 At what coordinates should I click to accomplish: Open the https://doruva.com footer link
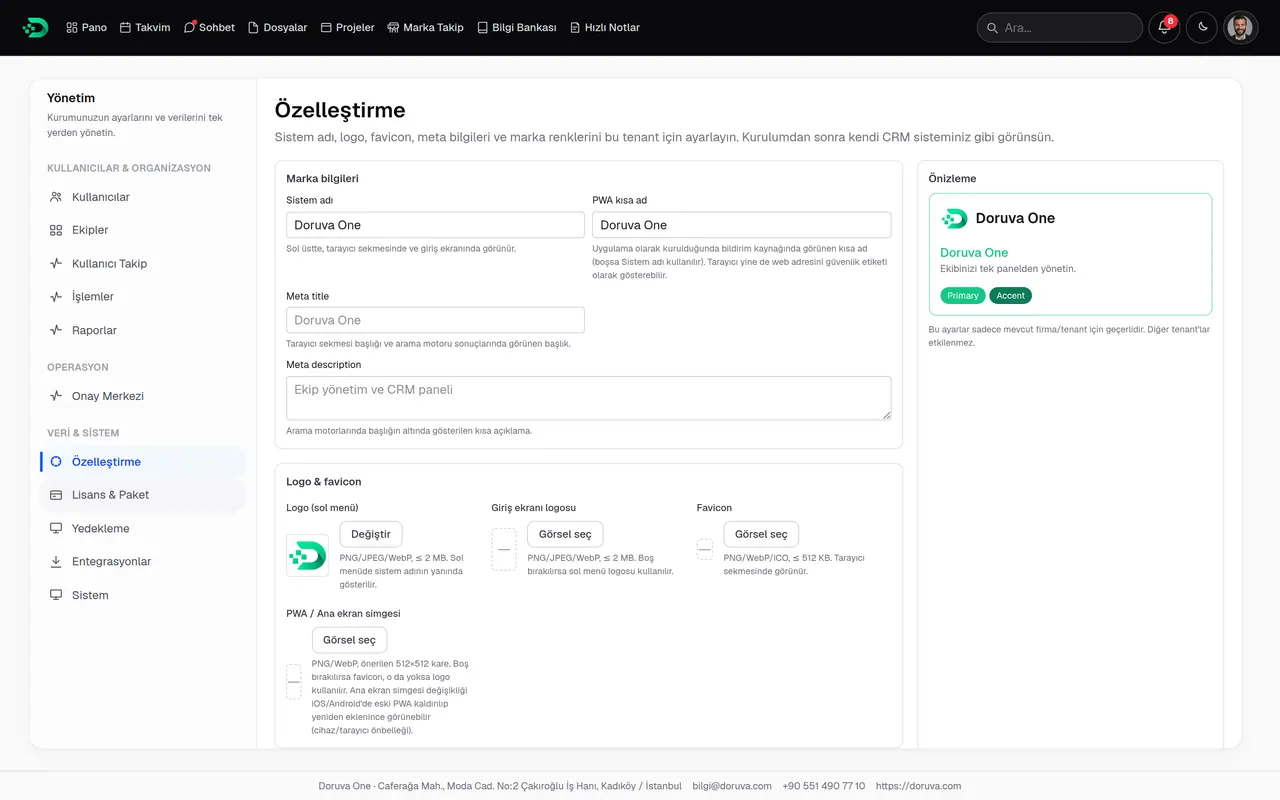coord(918,786)
